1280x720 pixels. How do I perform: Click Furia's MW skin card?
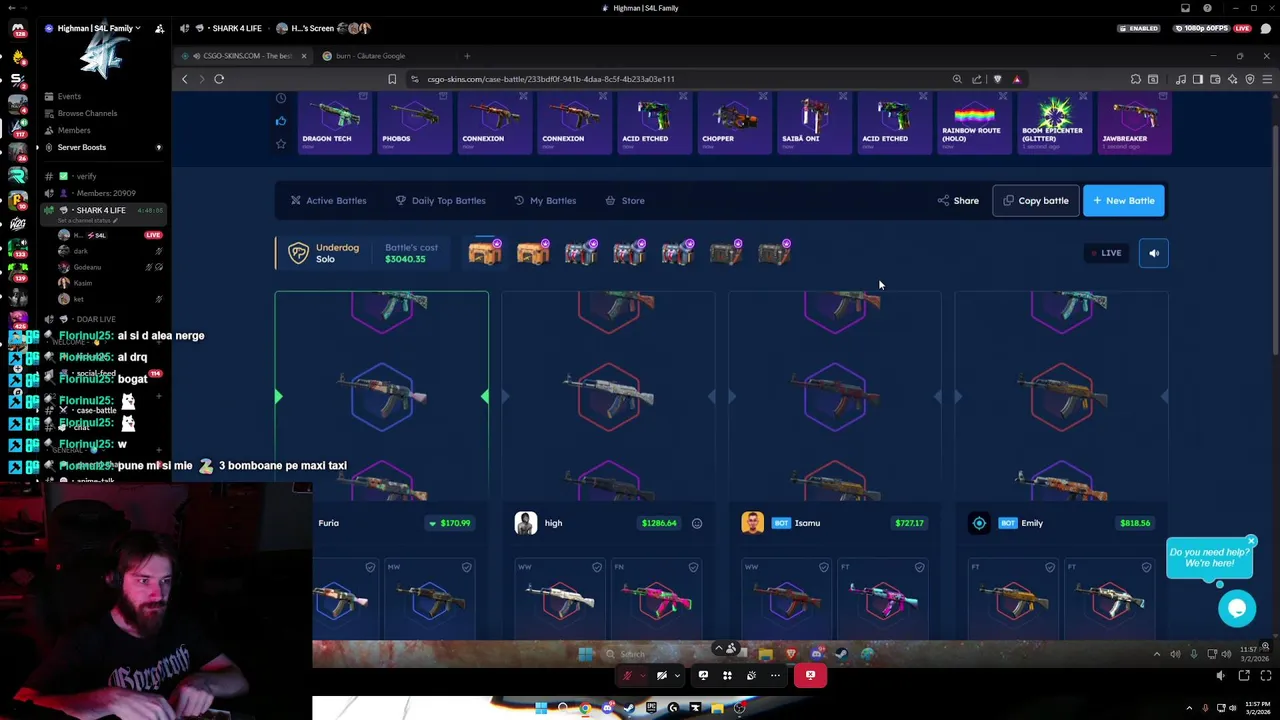click(429, 598)
